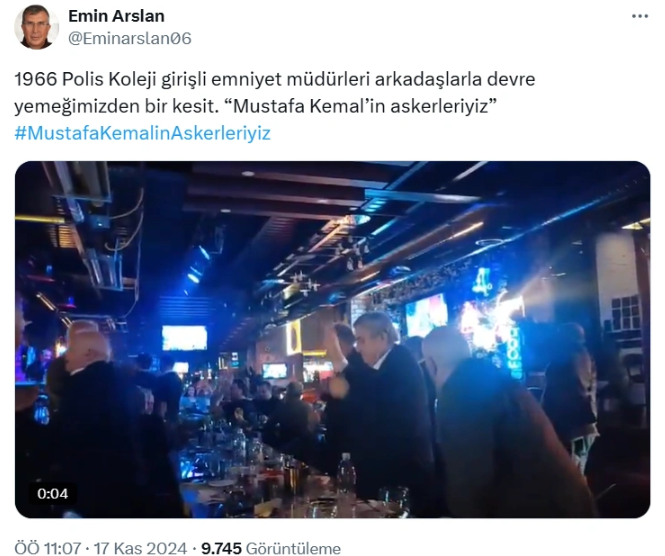
Task: Follow the #MustafaKemalinAskerleriyiz hashtag link
Action: (x=142, y=133)
